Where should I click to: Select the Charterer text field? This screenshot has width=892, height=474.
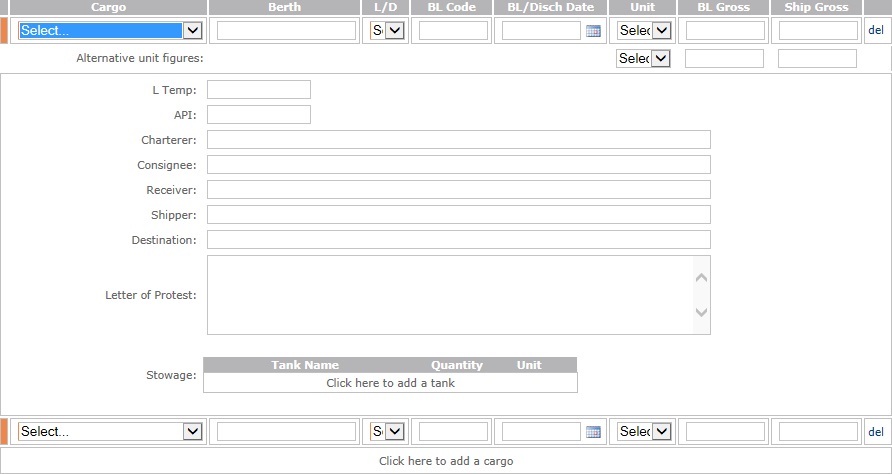tap(458, 140)
